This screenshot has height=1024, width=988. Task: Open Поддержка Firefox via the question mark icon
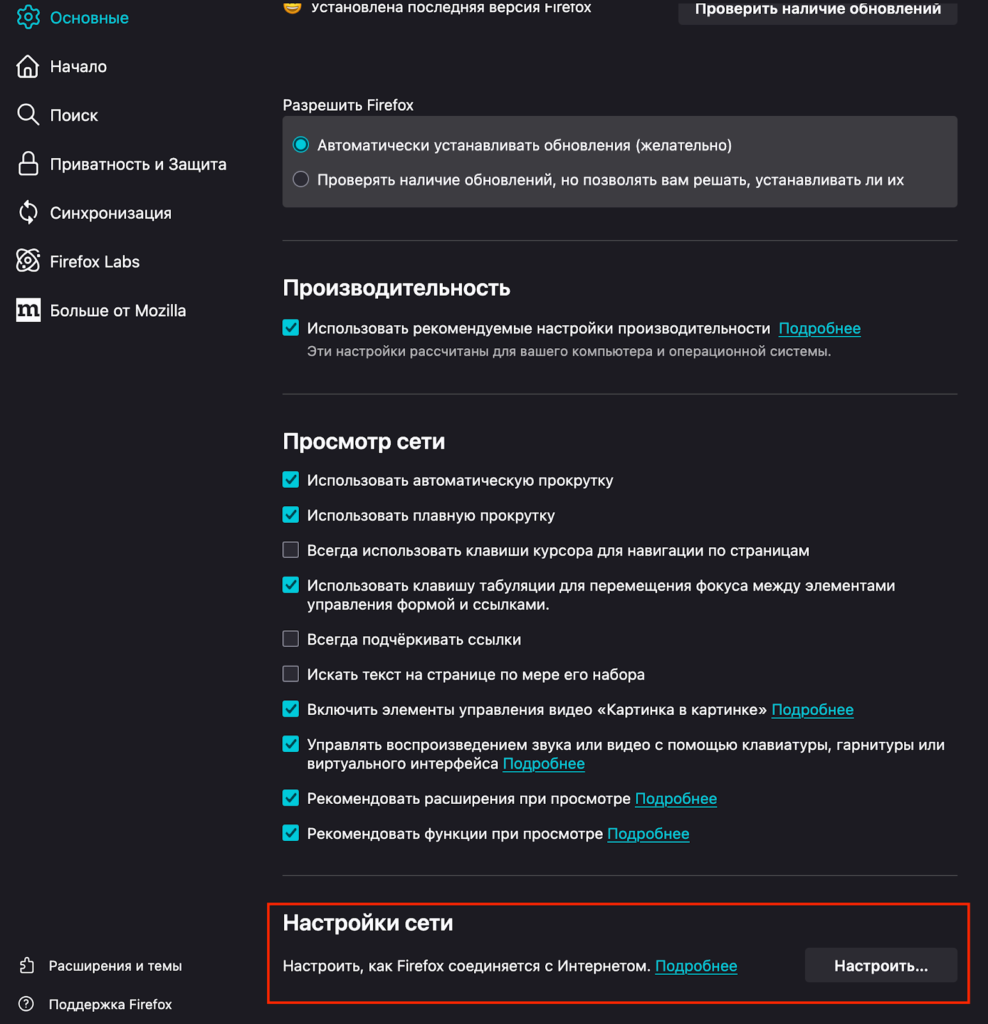point(27,1004)
